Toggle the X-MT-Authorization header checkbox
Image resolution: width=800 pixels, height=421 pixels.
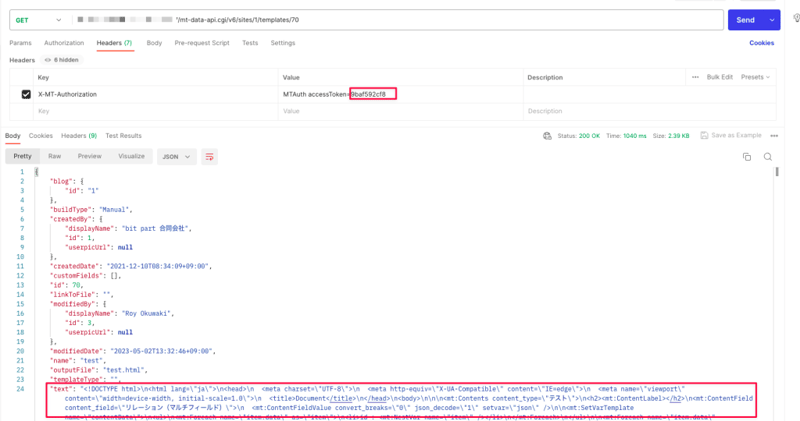[26, 94]
